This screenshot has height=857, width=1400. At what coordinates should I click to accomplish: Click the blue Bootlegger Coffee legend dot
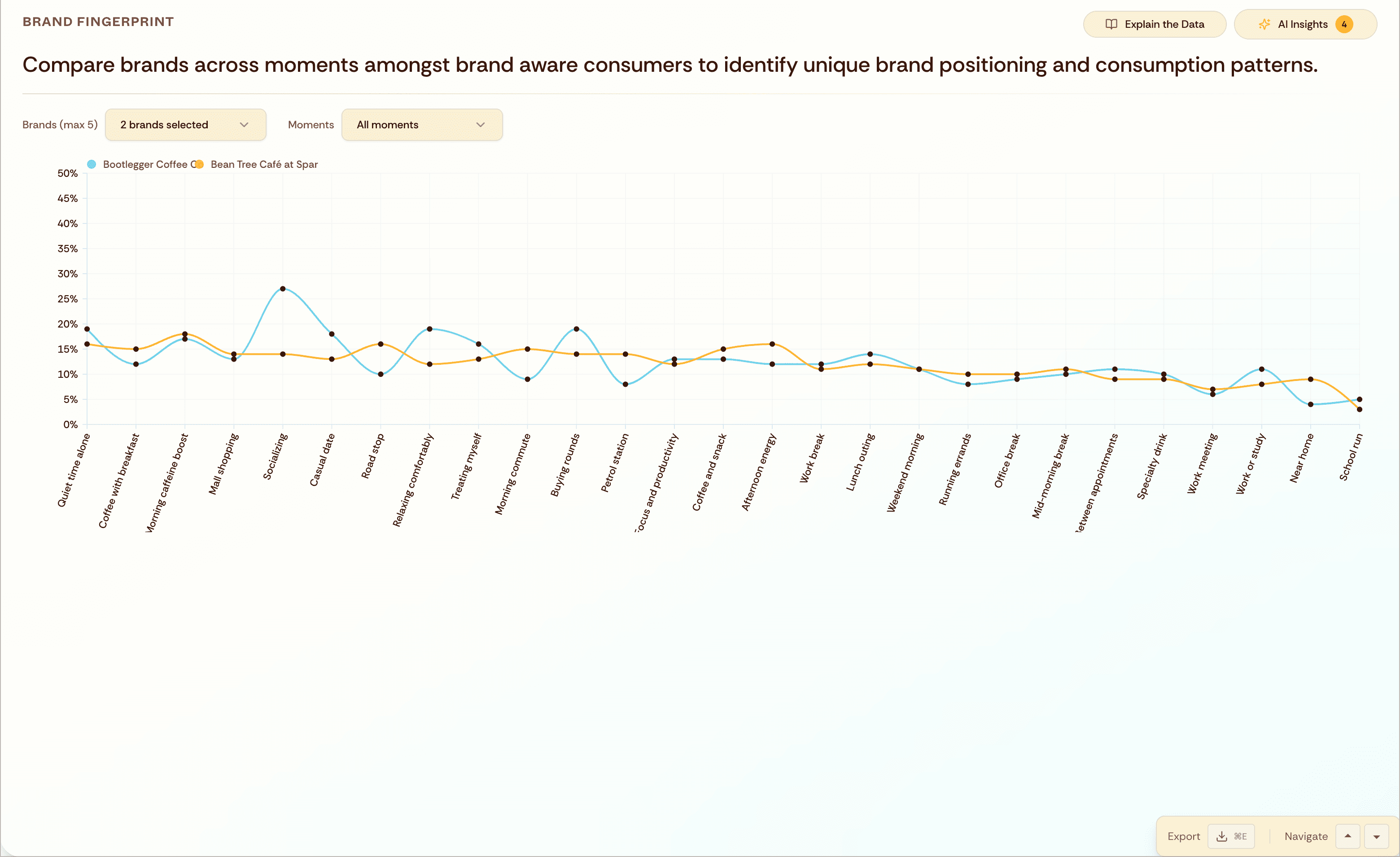pos(92,164)
